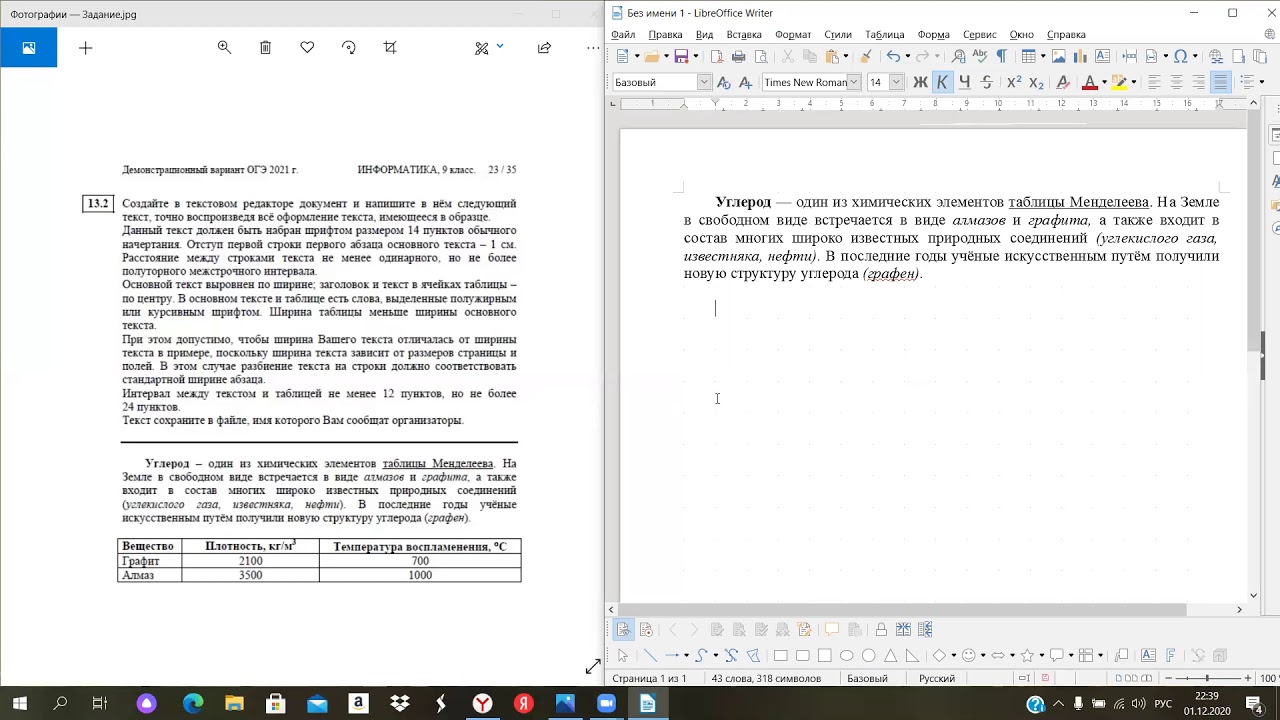Click word count '43 слова, 318 символов'
This screenshot has height=720, width=1280.
click(766, 678)
